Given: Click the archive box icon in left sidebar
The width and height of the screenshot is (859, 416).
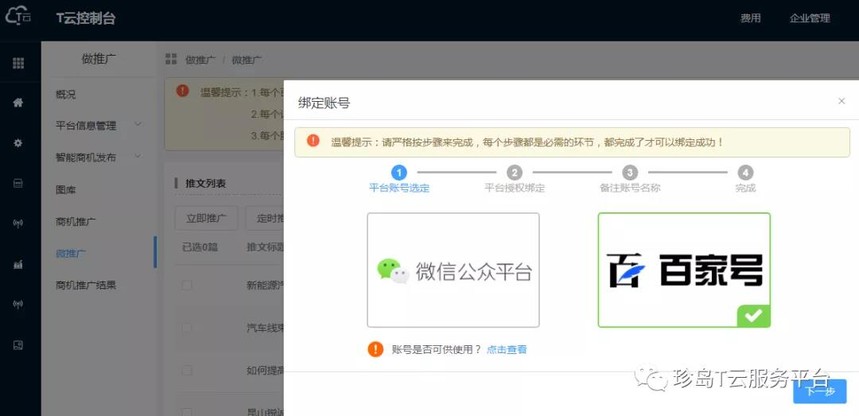Looking at the screenshot, I should coord(18,184).
